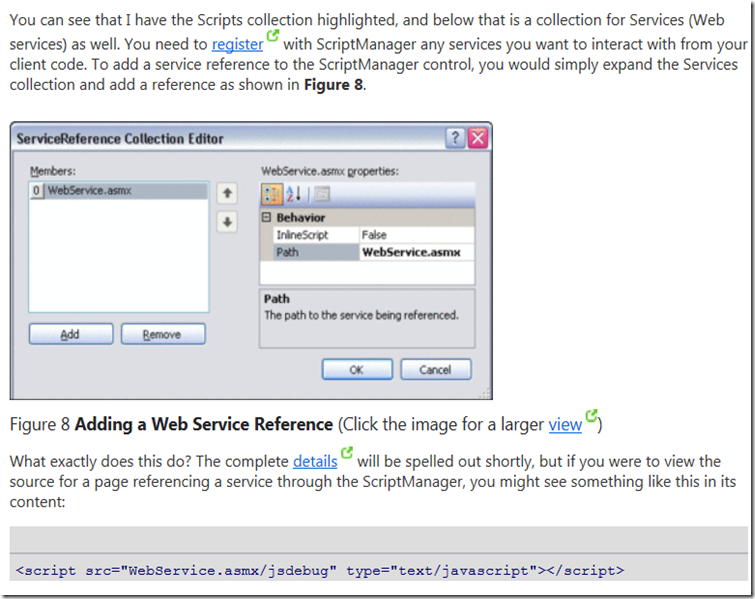The image size is (755, 599).
Task: Move member up with the up arrow
Action: tap(227, 194)
